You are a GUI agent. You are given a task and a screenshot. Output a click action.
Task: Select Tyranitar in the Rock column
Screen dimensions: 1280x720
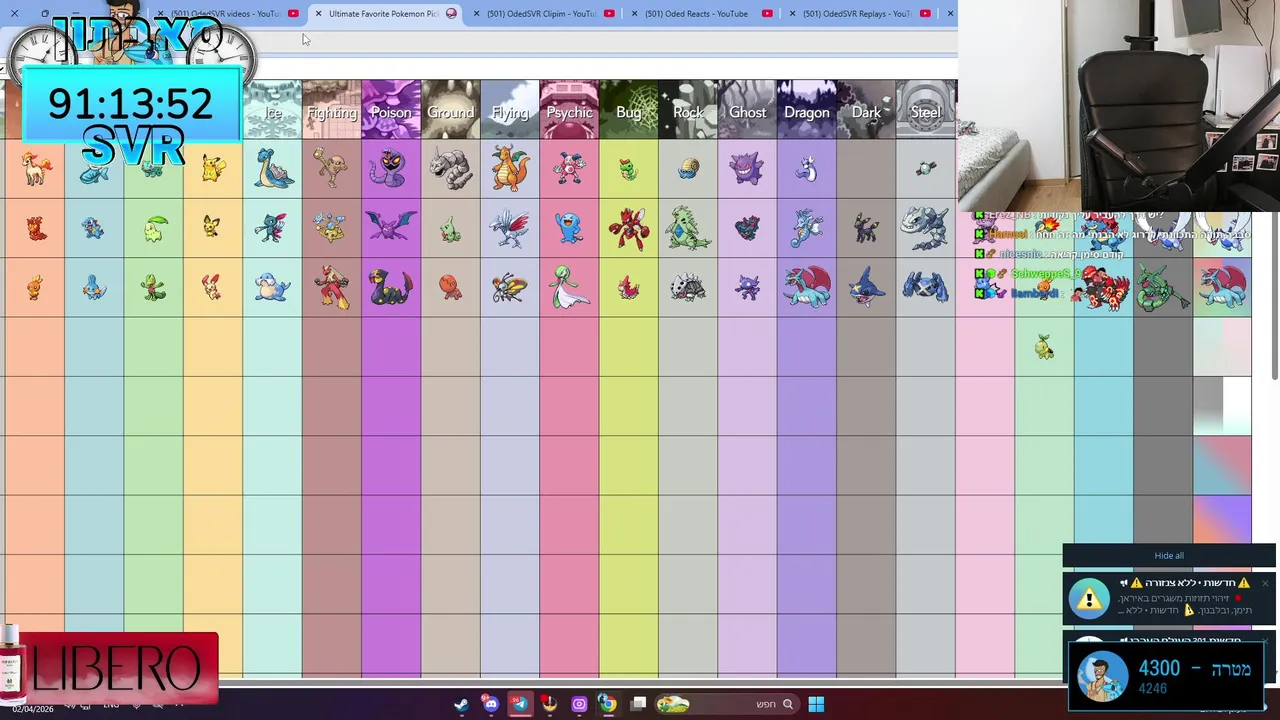pos(688,228)
